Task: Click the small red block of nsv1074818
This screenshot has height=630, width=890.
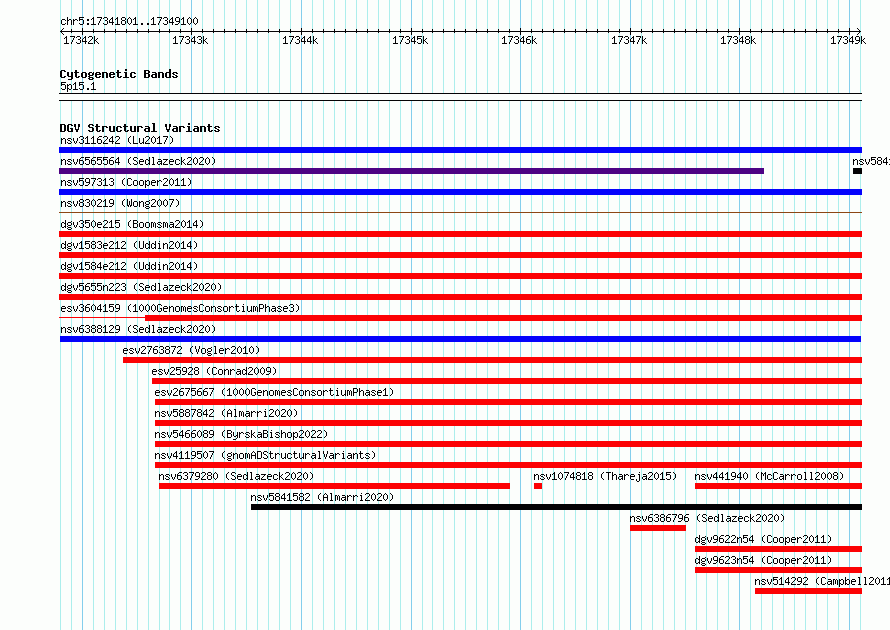Action: [x=538, y=486]
